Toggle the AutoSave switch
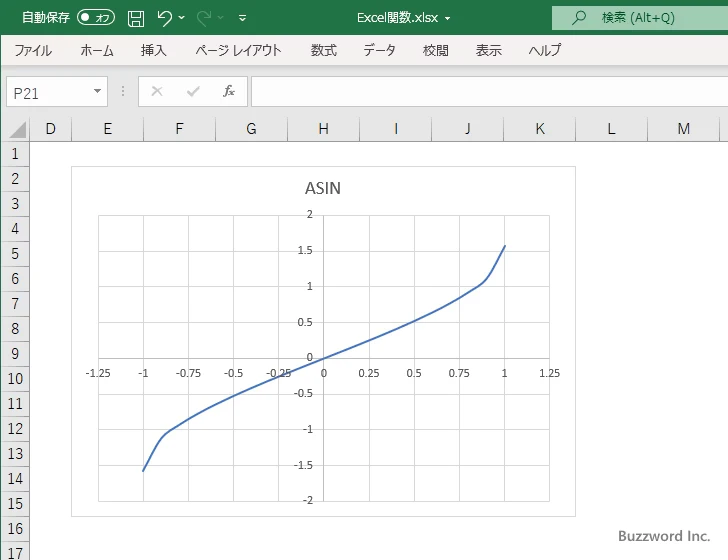728x560 pixels. point(96,18)
